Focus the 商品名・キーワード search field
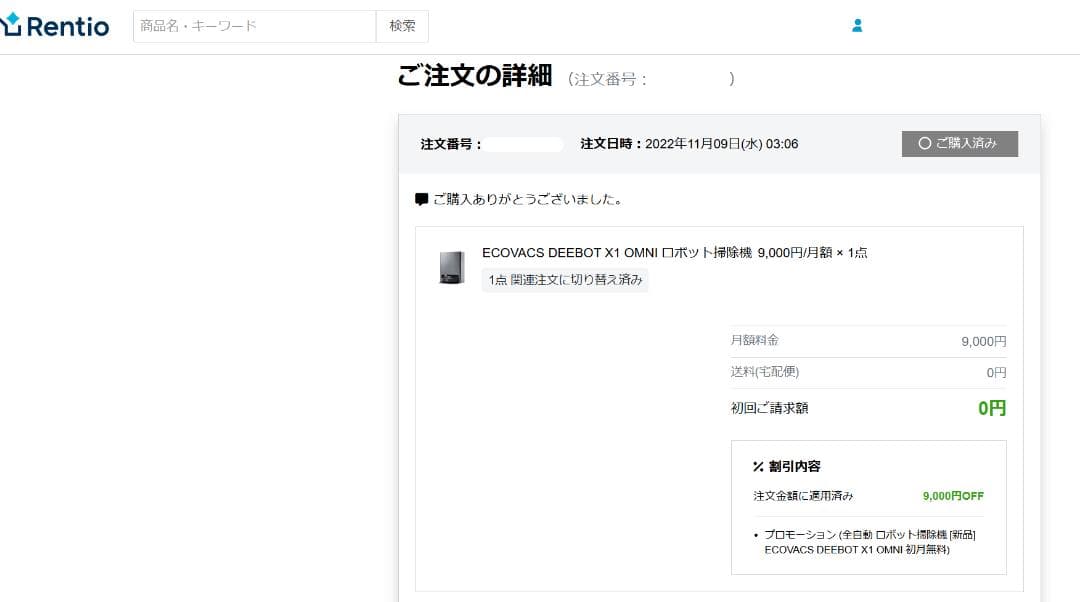The width and height of the screenshot is (1080, 602). coord(254,26)
